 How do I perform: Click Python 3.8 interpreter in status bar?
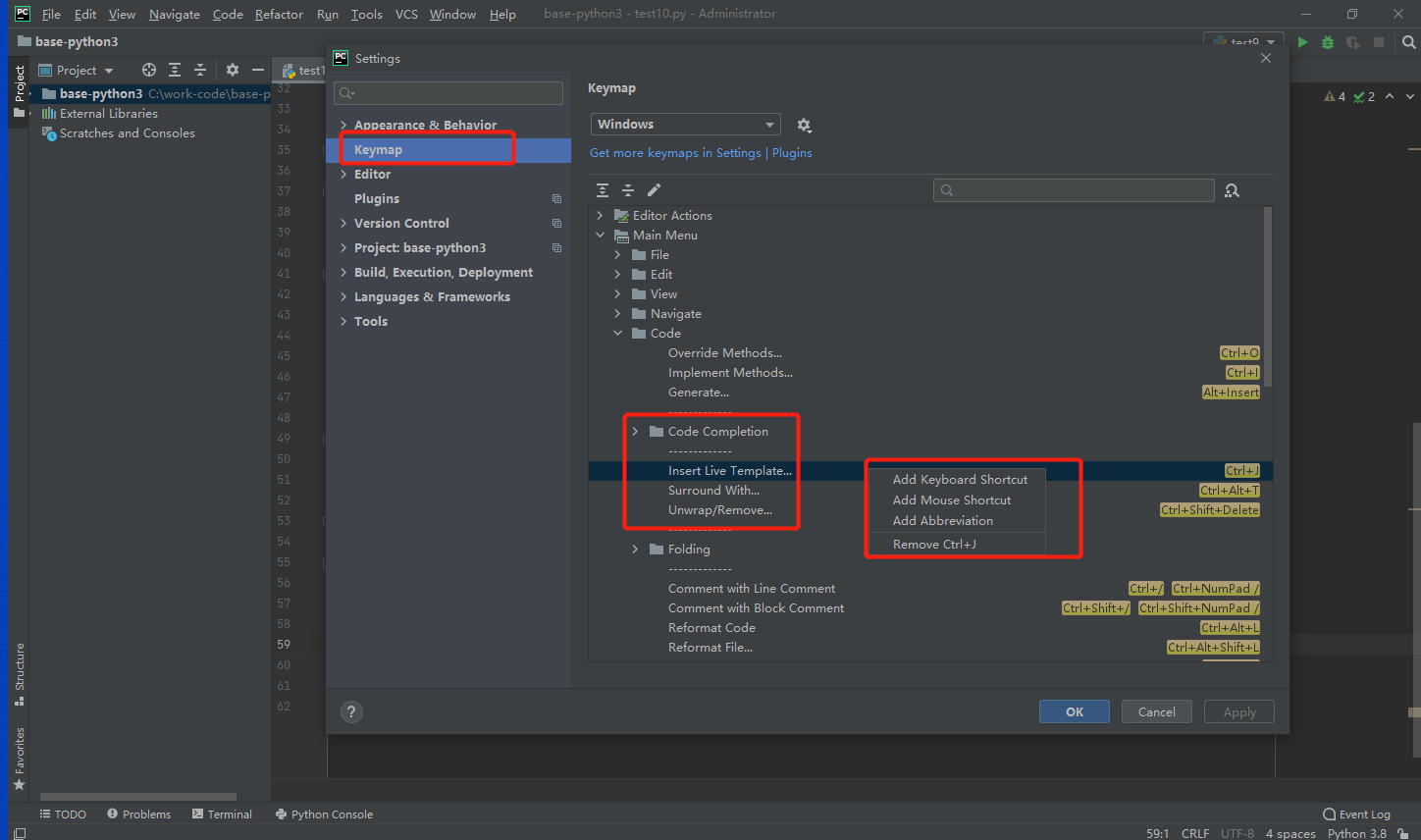(x=1356, y=833)
